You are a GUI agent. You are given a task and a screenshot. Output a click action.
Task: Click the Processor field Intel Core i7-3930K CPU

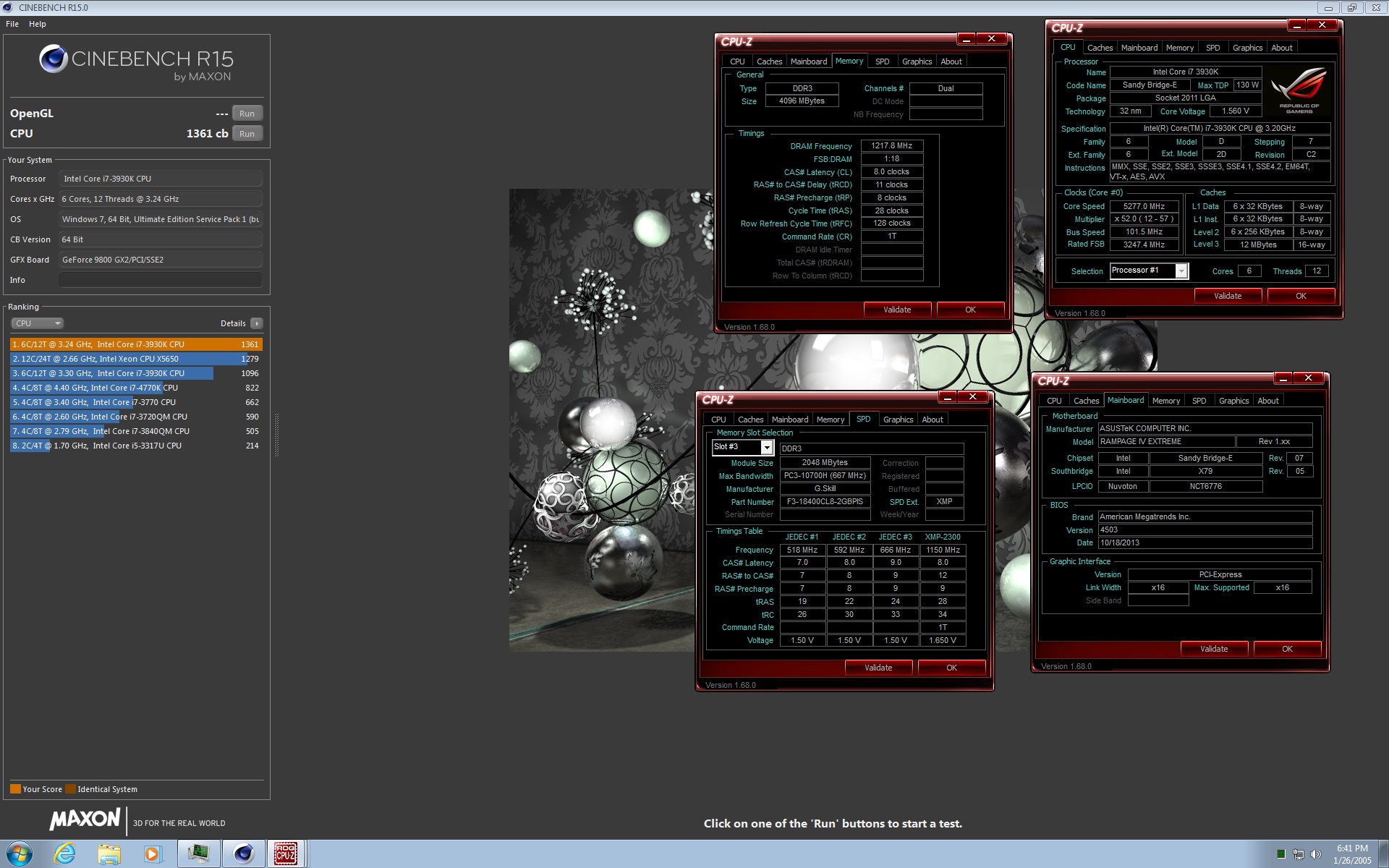coord(161,179)
